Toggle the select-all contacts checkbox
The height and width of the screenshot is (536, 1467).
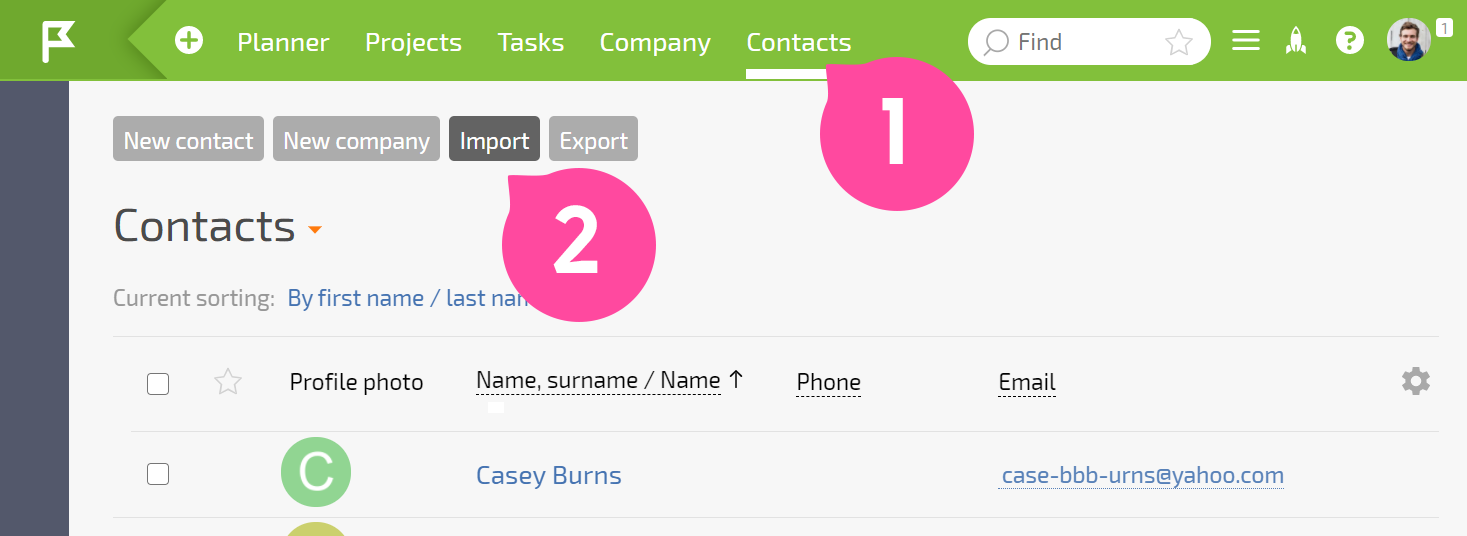(158, 383)
